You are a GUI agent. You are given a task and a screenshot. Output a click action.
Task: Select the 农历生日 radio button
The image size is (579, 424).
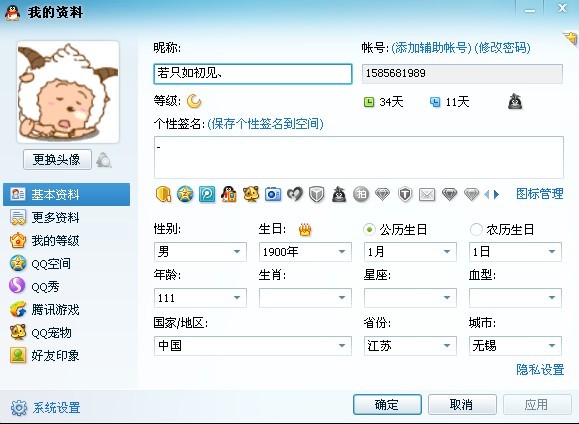point(476,230)
